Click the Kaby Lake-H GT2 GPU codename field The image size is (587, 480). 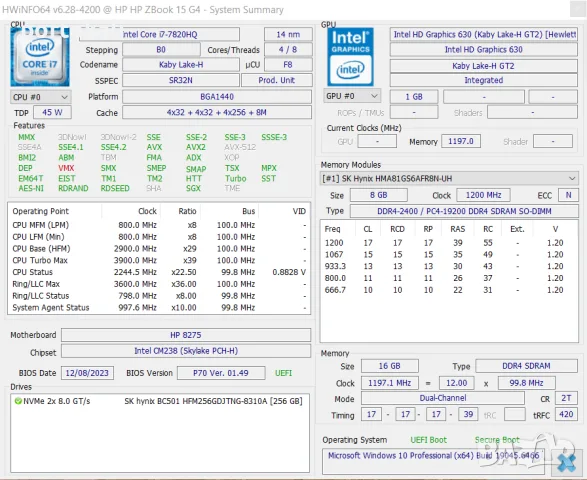click(484, 66)
